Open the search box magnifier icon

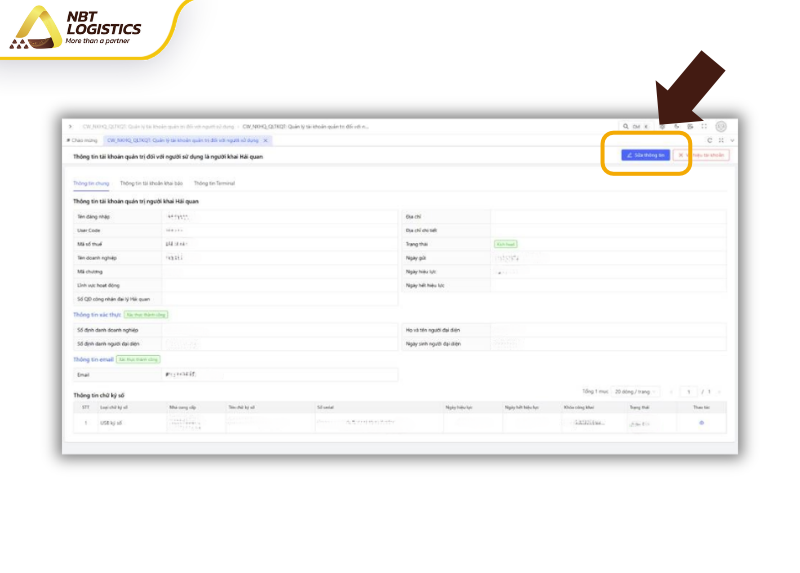click(x=626, y=126)
